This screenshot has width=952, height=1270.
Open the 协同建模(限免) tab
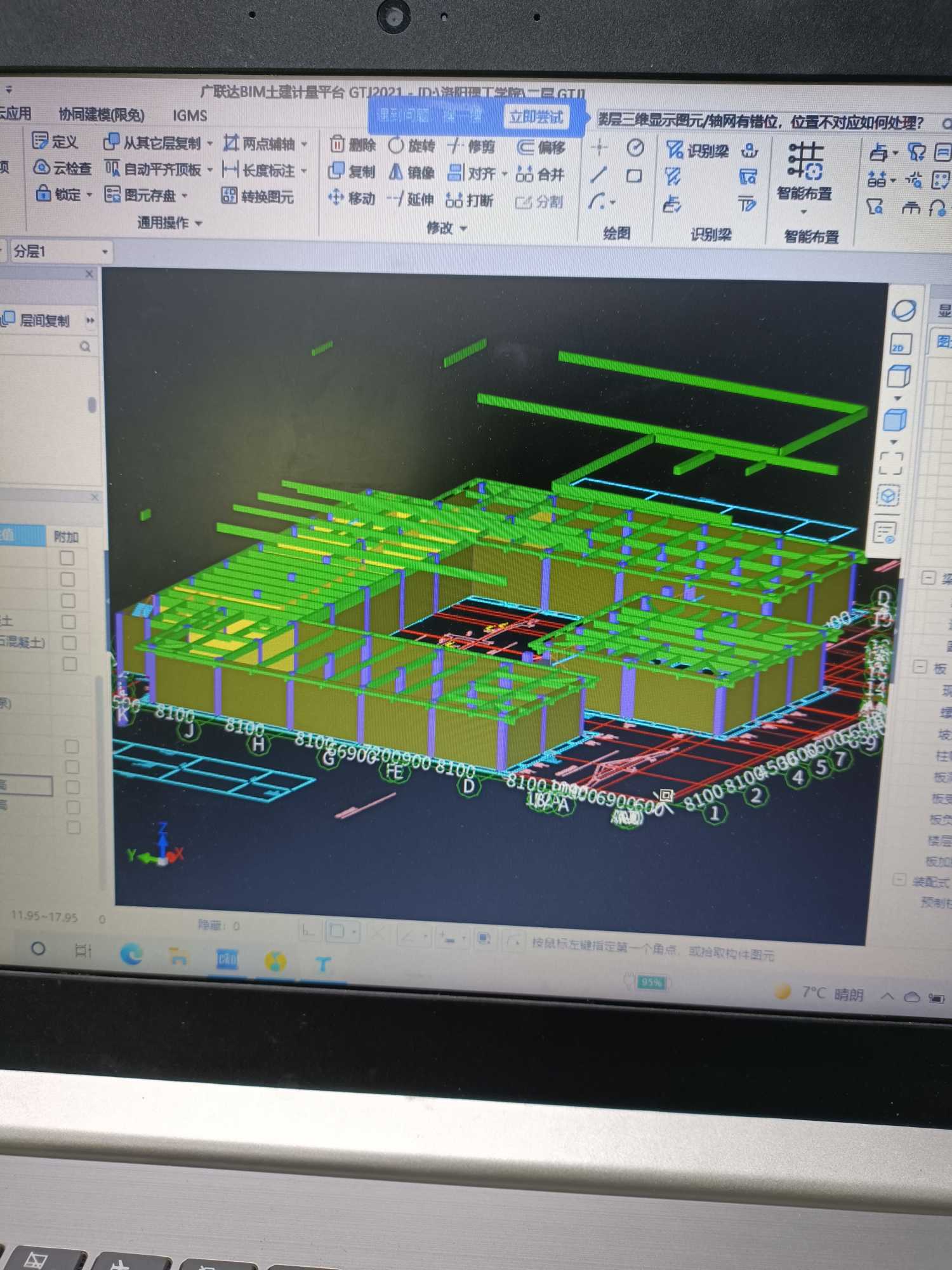102,114
